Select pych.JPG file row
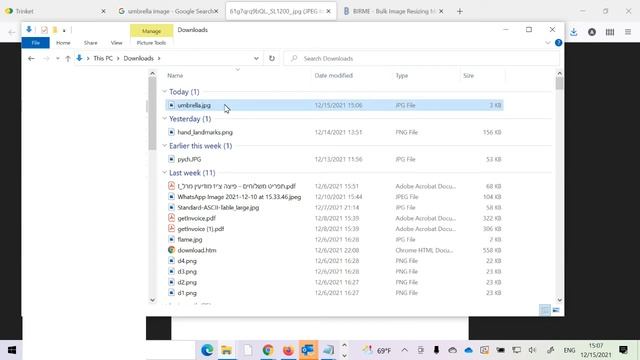The width and height of the screenshot is (640, 360). [334, 159]
